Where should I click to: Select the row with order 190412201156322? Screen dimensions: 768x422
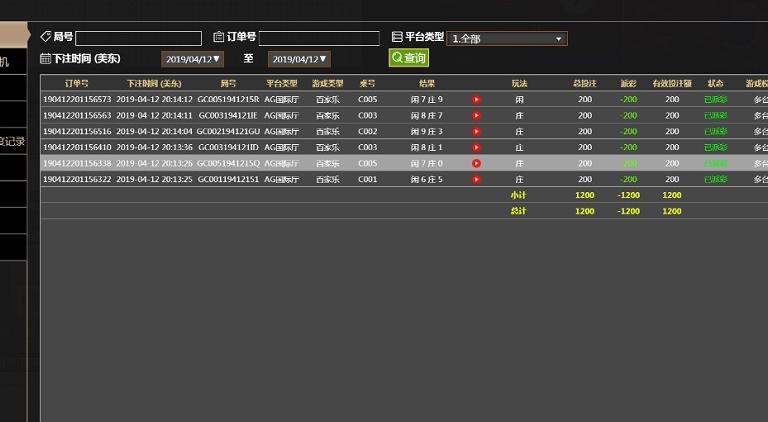click(x=76, y=180)
